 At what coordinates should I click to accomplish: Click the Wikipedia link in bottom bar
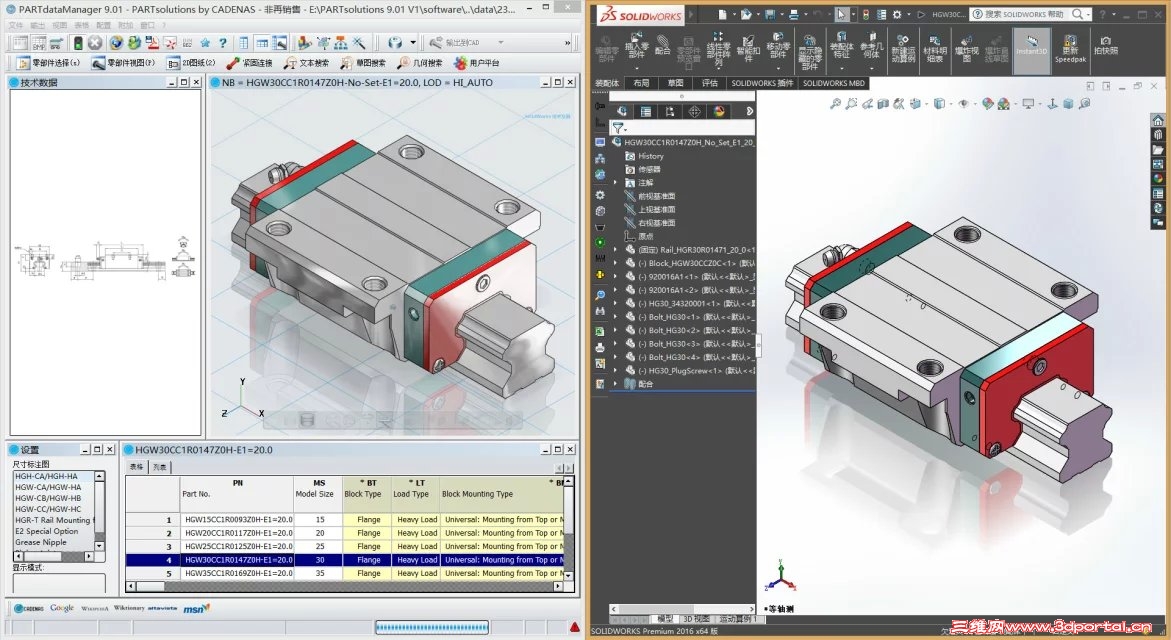[x=95, y=608]
